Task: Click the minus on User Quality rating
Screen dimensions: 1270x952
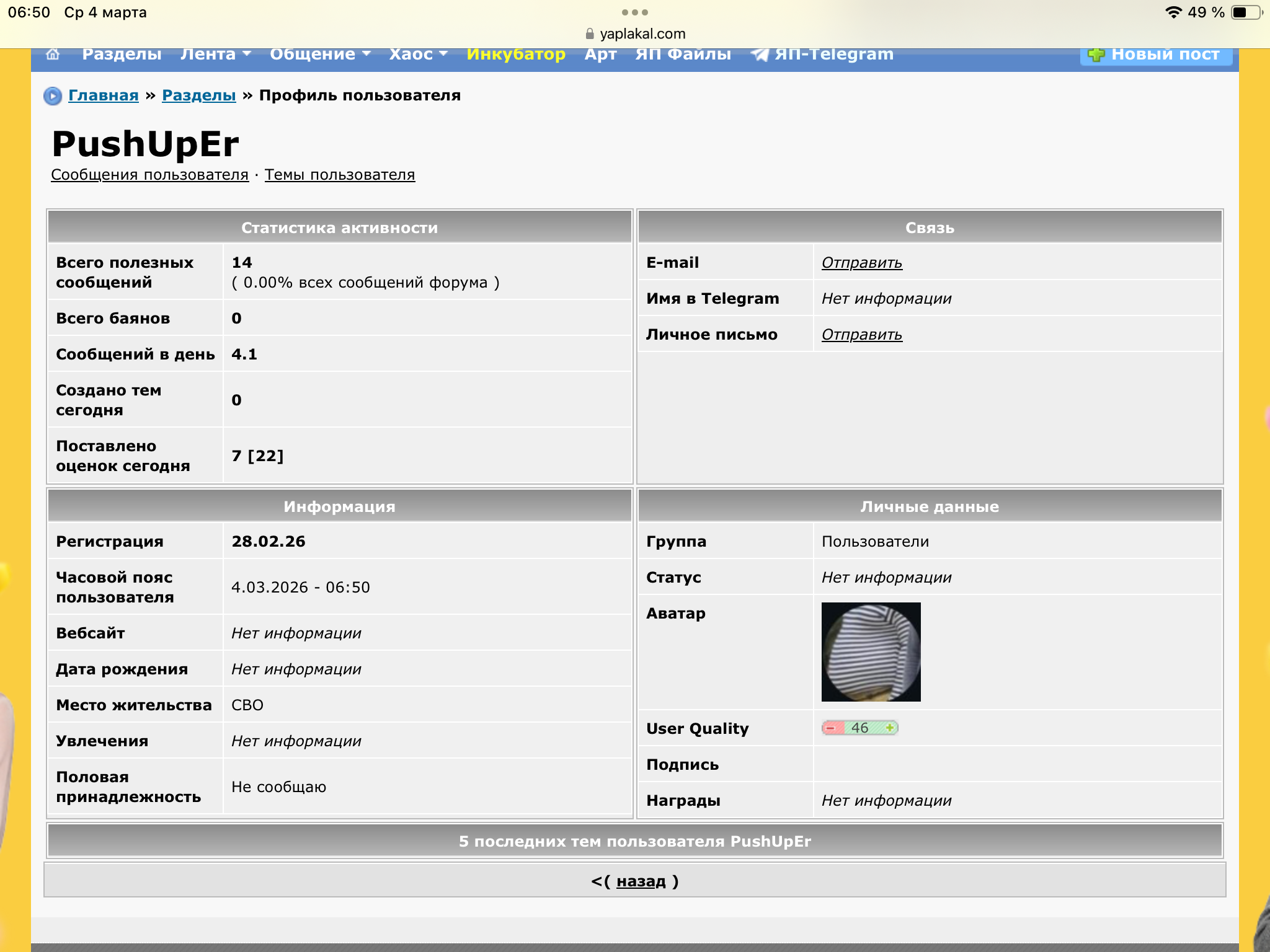Action: [x=831, y=728]
